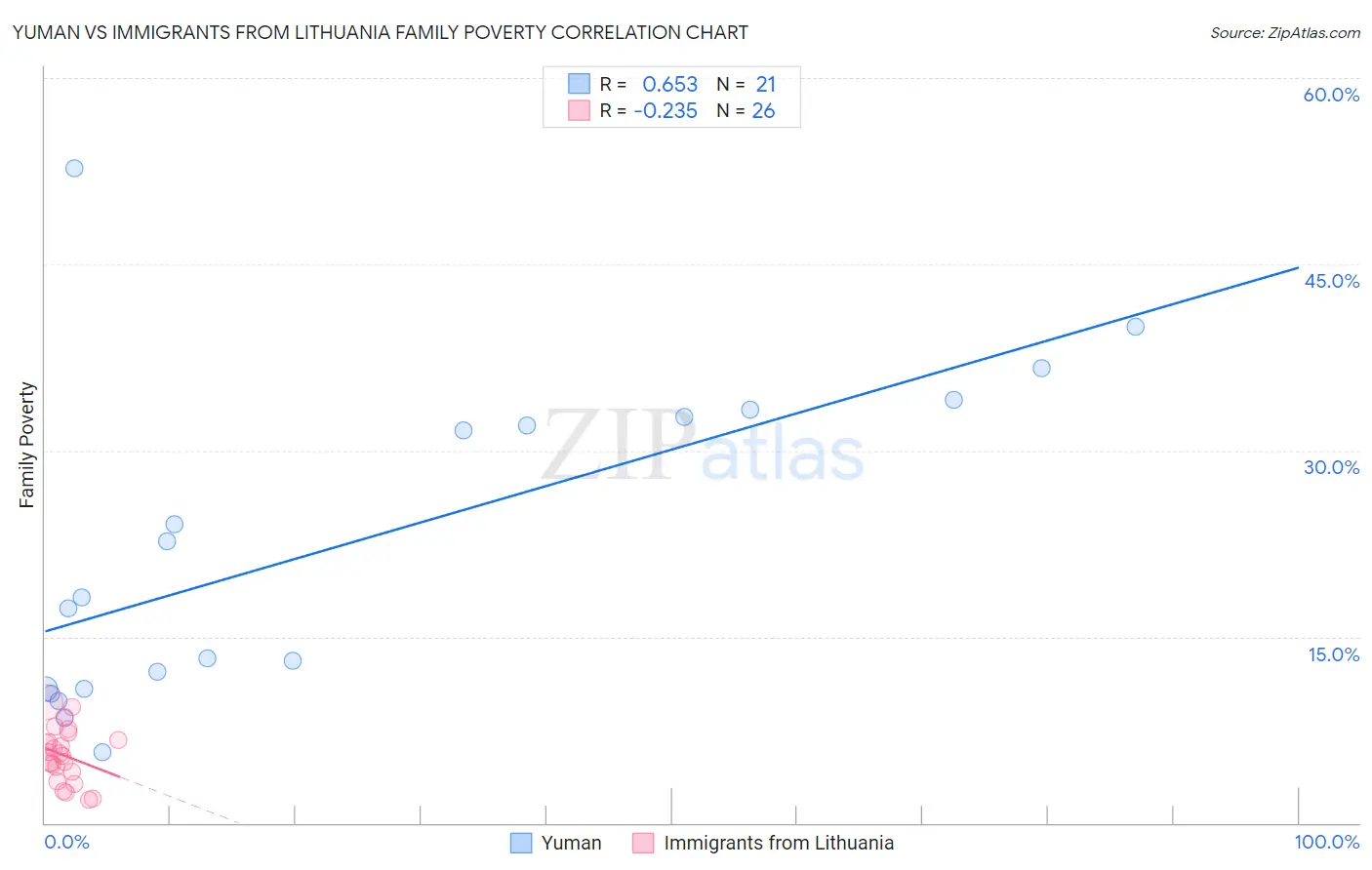Click the 100.0% x-axis label
Viewport: 1372px width, 870px height.
pyautogui.click(x=1327, y=842)
